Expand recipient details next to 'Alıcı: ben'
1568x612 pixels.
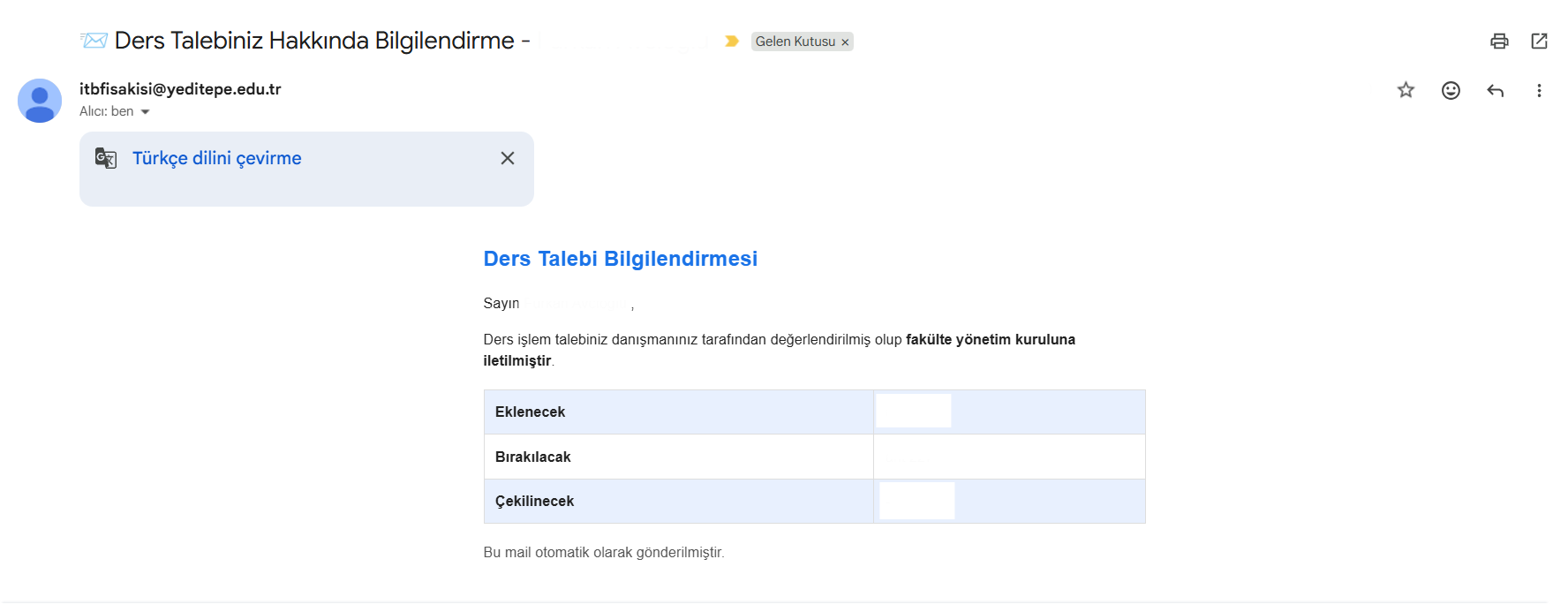pyautogui.click(x=147, y=111)
